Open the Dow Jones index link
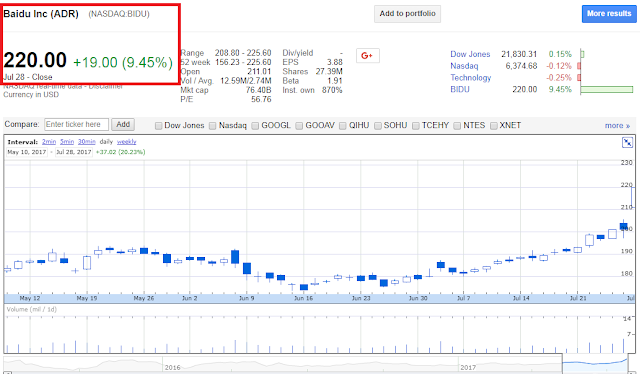The width and height of the screenshot is (640, 374). tap(470, 54)
